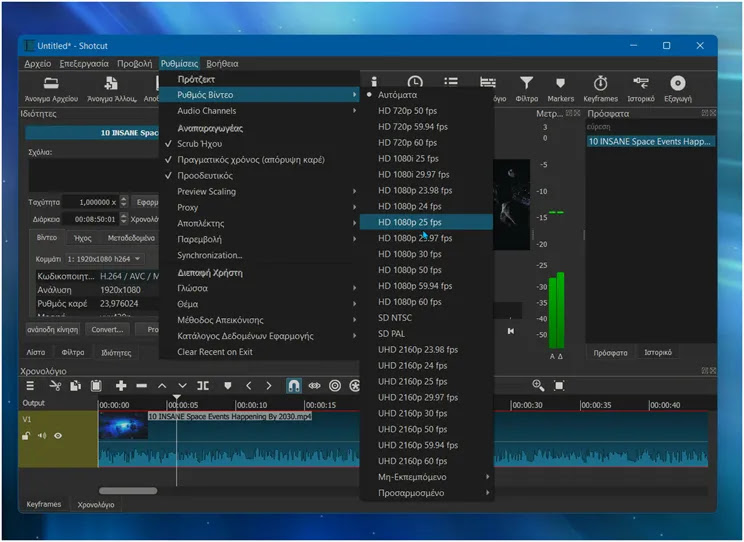
Task: Select Αυτόματα video mode radio
Action: [x=427, y=95]
